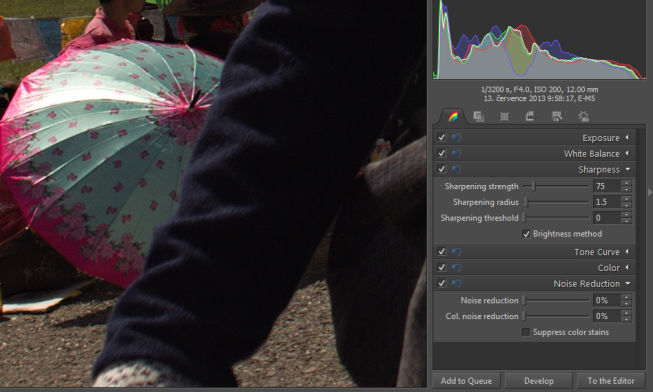Click the '1/3200 s, F4.0, ISO 200' info text

pos(539,89)
